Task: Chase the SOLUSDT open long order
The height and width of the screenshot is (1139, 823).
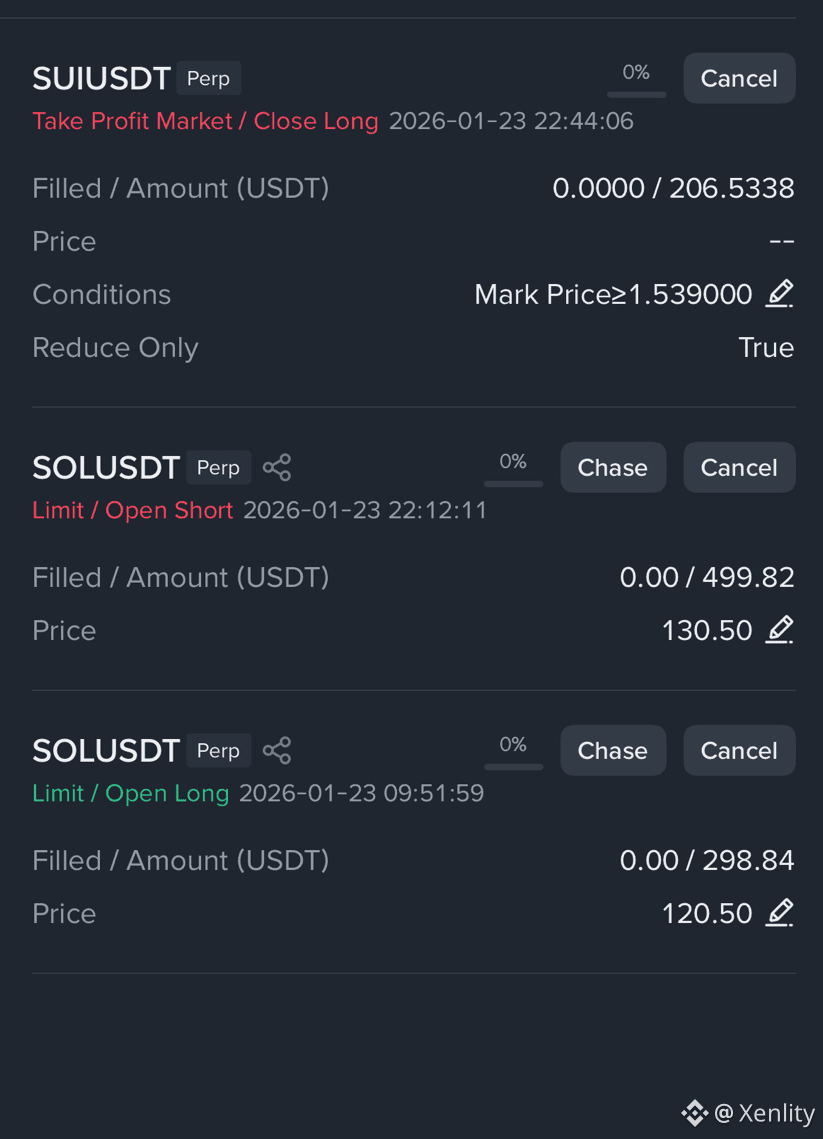Action: [x=612, y=750]
